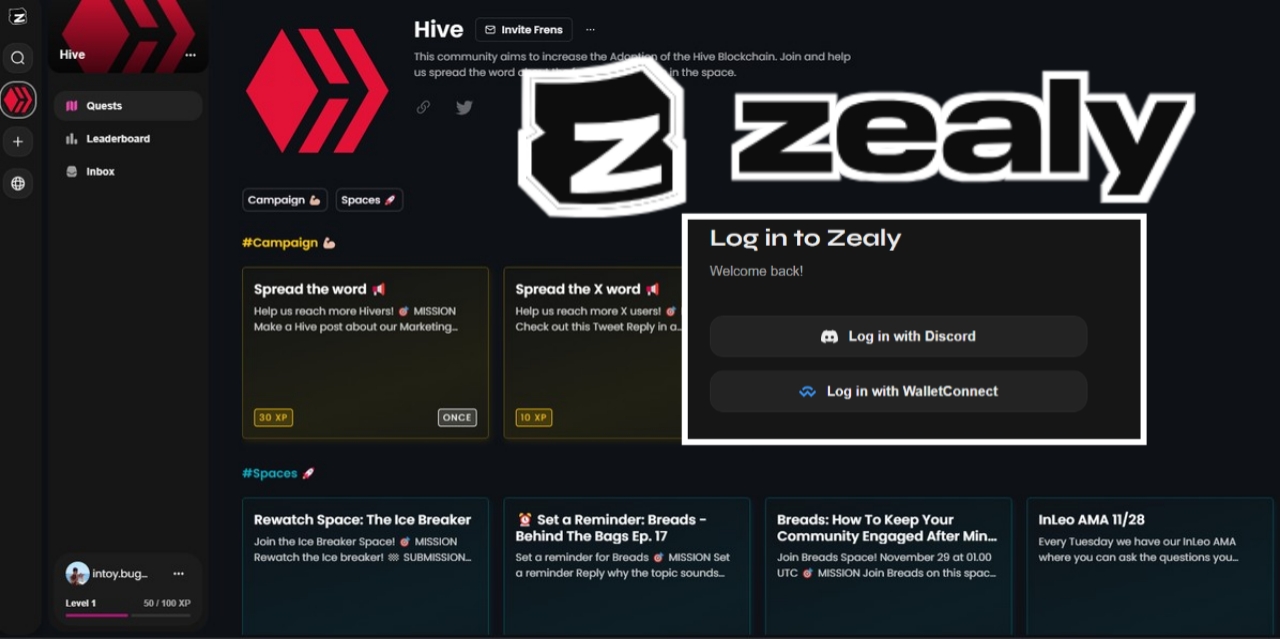Viewport: 1280px width, 639px height.
Task: Click the Invite Frens button
Action: (524, 30)
